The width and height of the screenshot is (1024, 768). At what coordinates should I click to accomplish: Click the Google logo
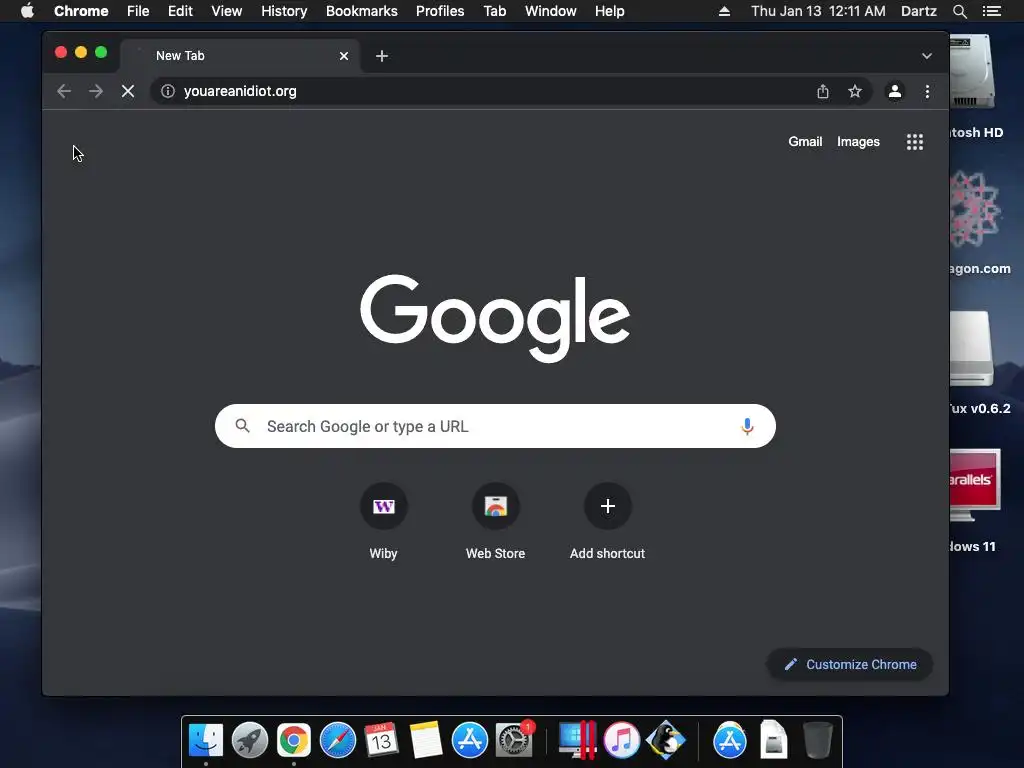click(x=495, y=317)
